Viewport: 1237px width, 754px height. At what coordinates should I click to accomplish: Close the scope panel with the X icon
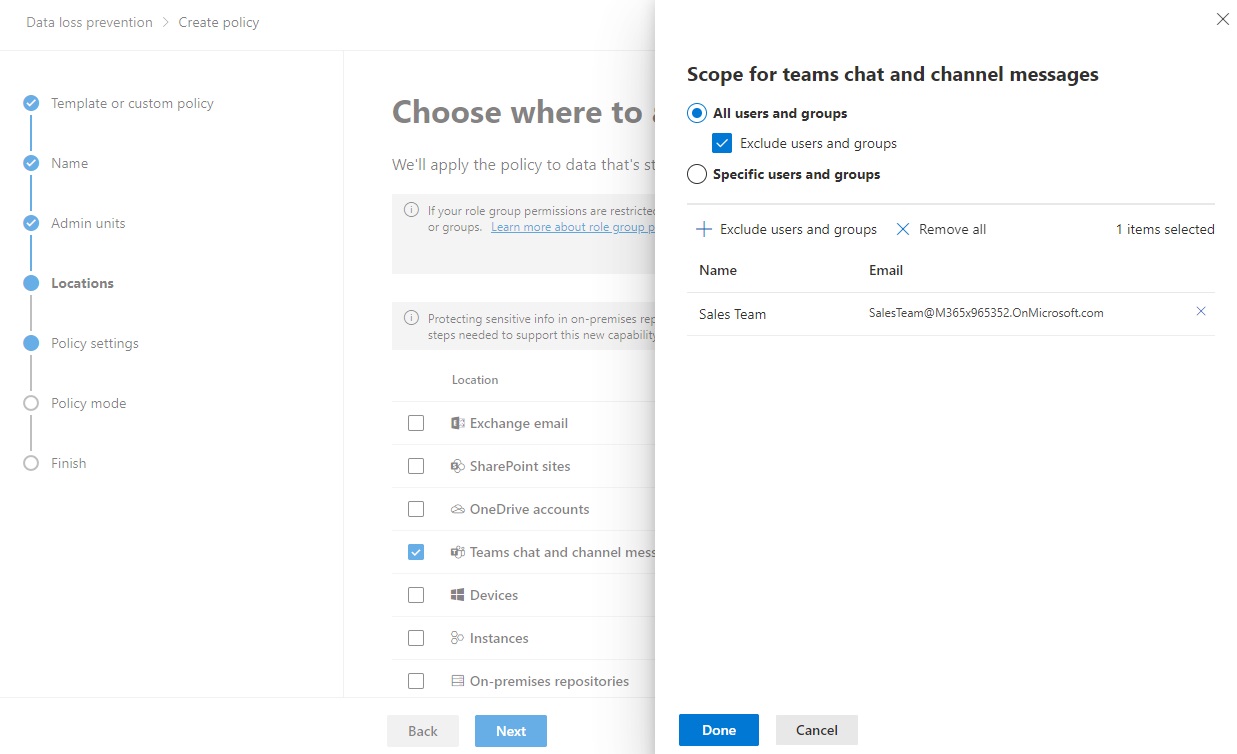1222,19
